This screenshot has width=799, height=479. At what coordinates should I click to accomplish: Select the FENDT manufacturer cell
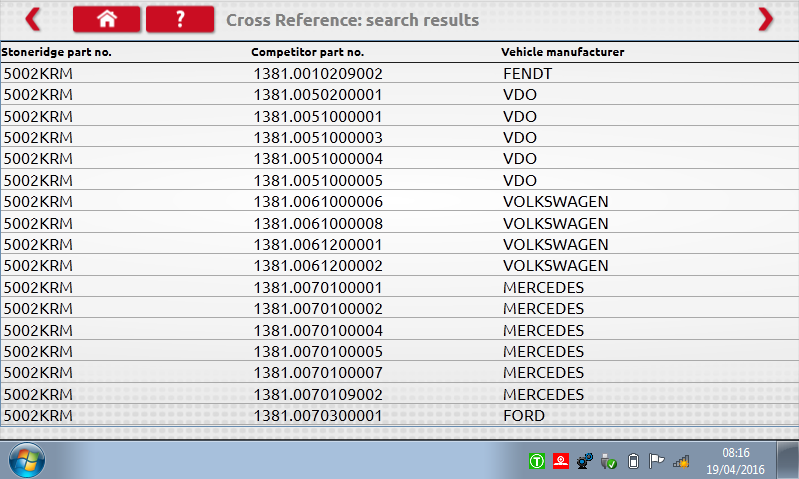pyautogui.click(x=527, y=74)
